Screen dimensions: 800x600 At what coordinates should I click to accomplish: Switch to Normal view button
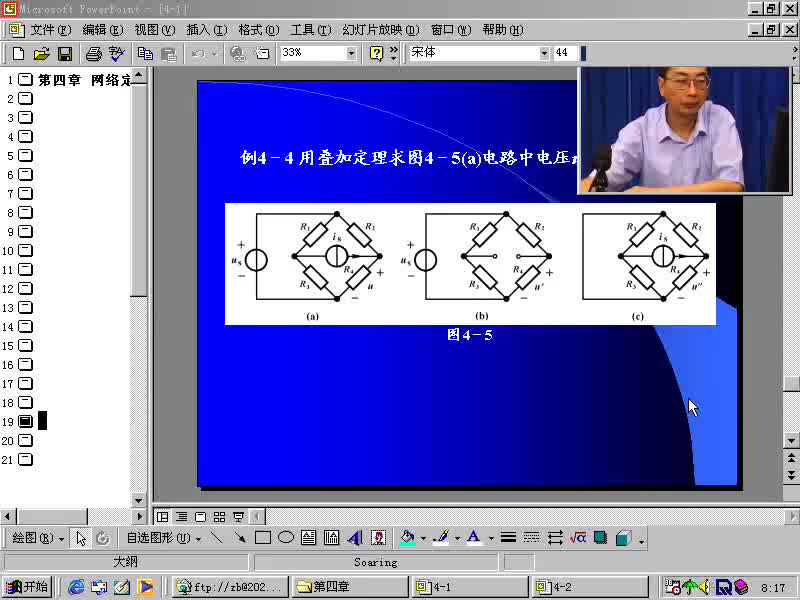coord(162,517)
